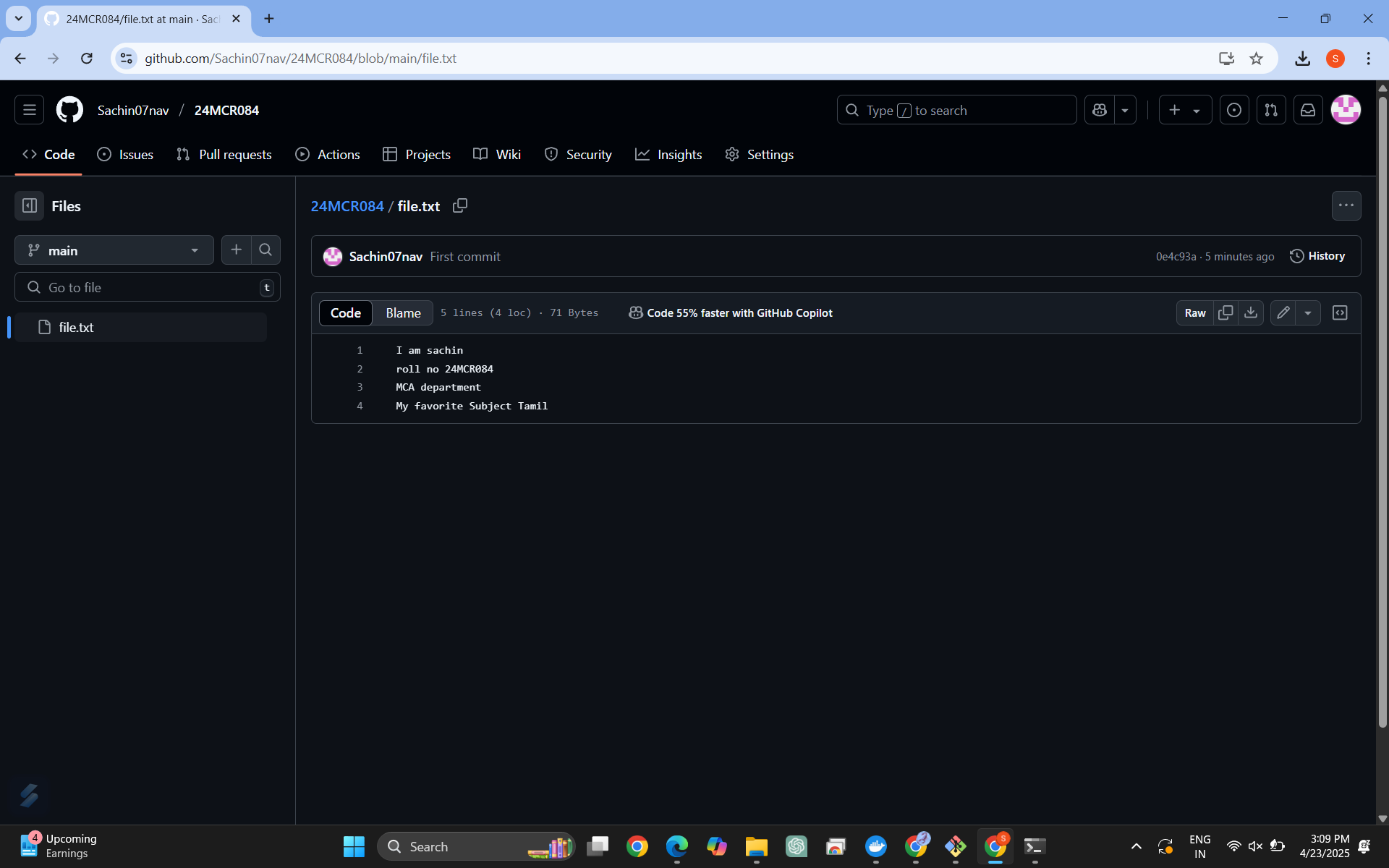Add a new file with plus button
The width and height of the screenshot is (1389, 868).
pos(237,250)
